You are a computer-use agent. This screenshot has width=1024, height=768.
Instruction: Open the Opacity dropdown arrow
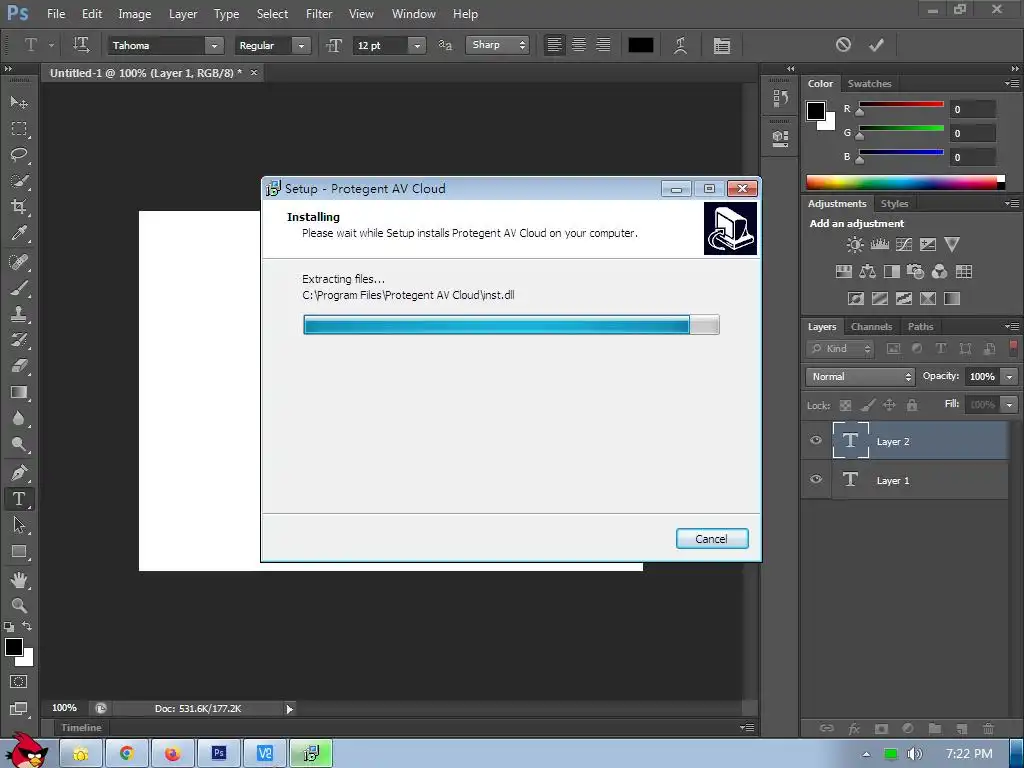point(1009,377)
